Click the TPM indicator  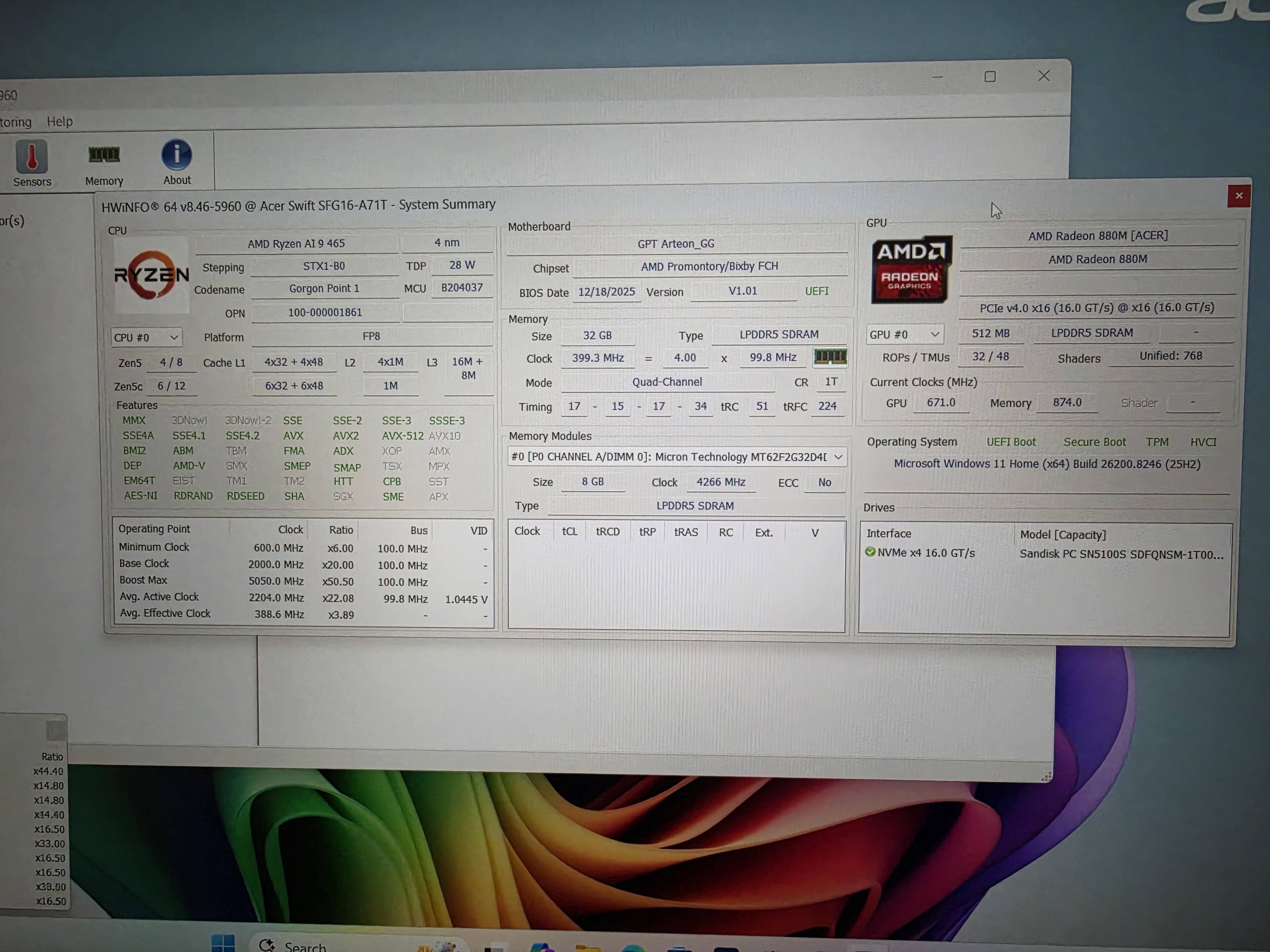[x=1157, y=442]
